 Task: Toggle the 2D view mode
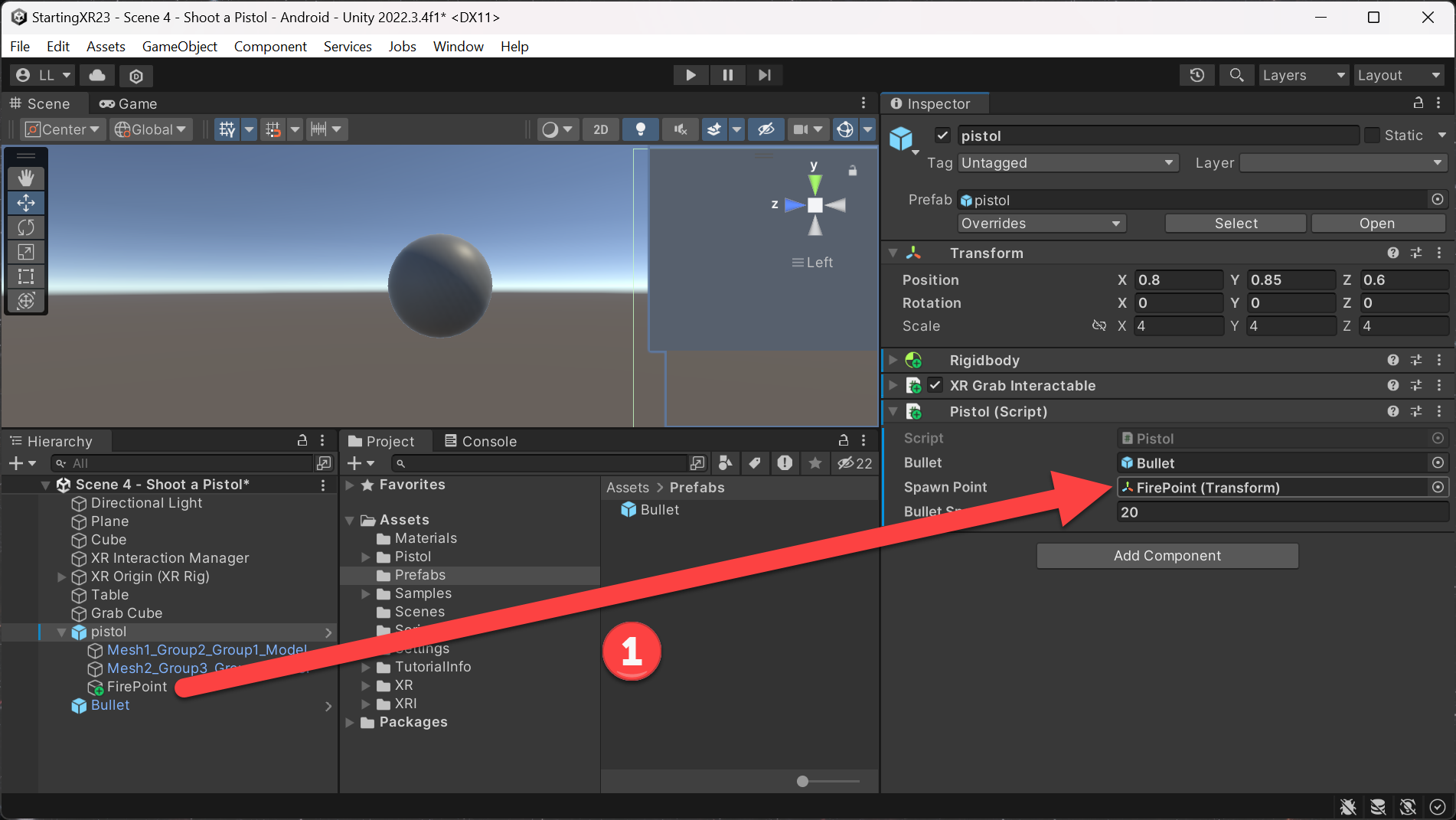601,129
